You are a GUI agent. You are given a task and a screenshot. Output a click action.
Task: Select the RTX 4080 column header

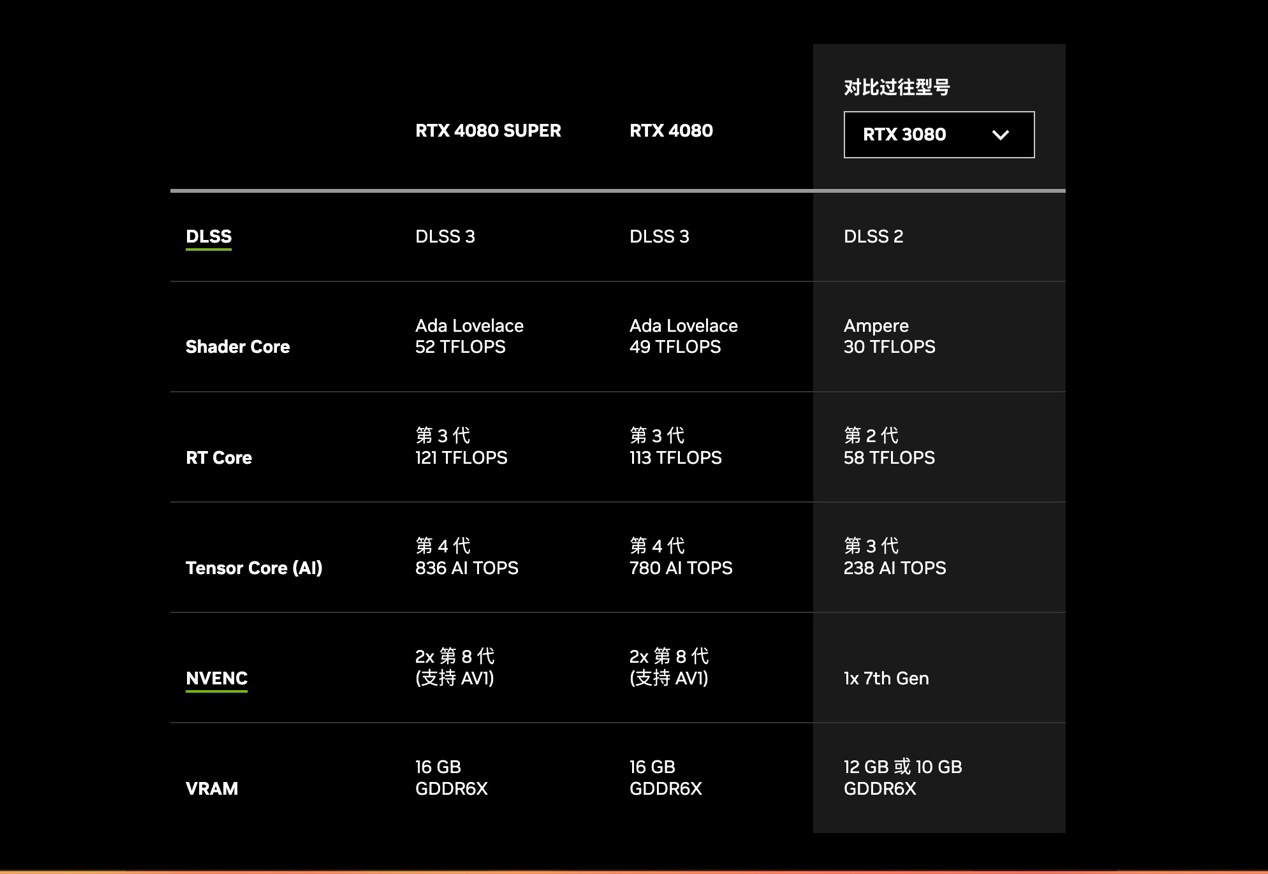pos(671,130)
